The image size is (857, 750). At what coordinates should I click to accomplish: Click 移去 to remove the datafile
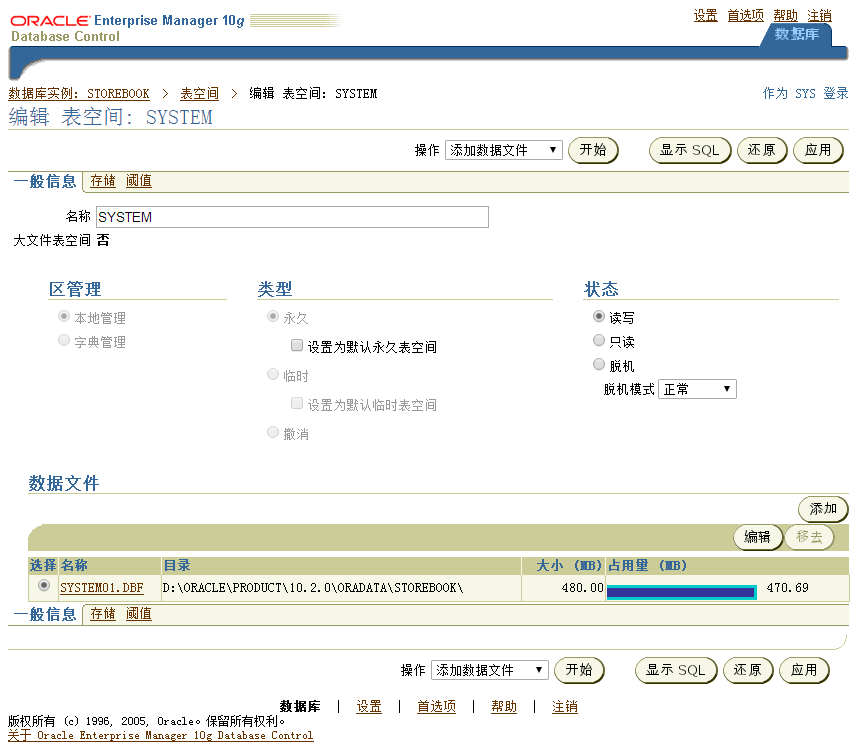point(809,536)
